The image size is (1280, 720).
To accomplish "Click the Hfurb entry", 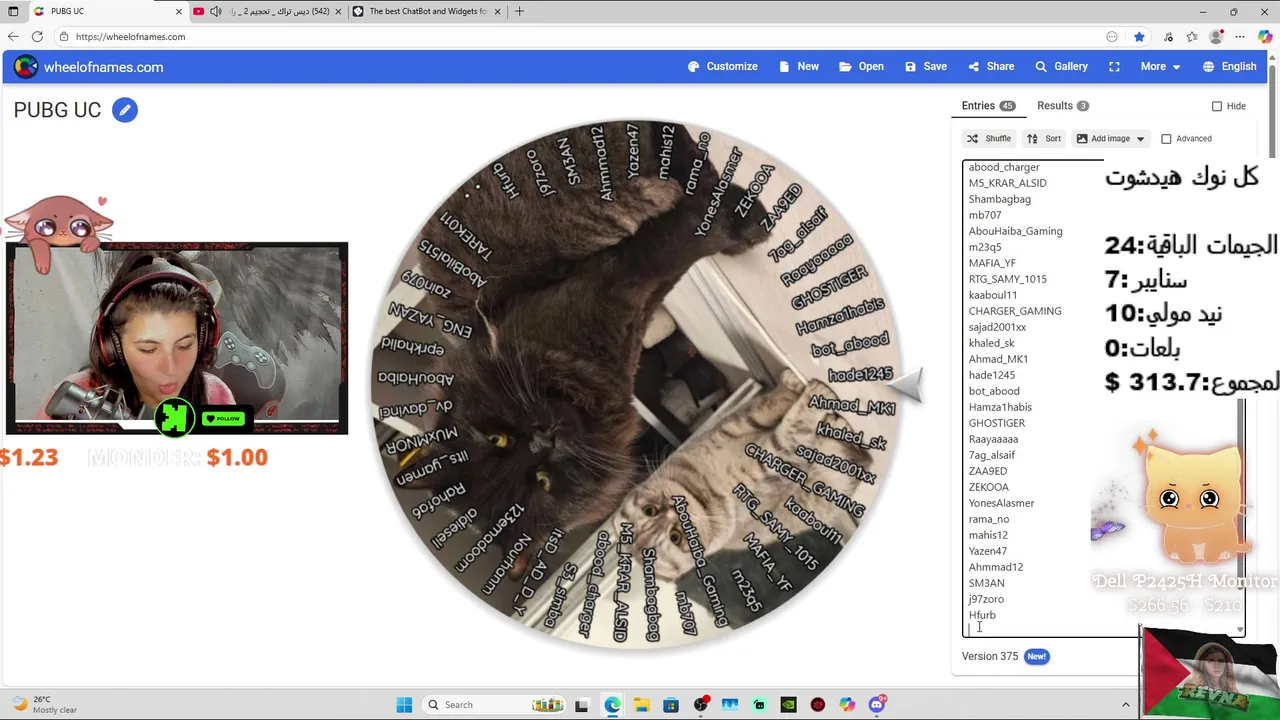I will pos(982,615).
